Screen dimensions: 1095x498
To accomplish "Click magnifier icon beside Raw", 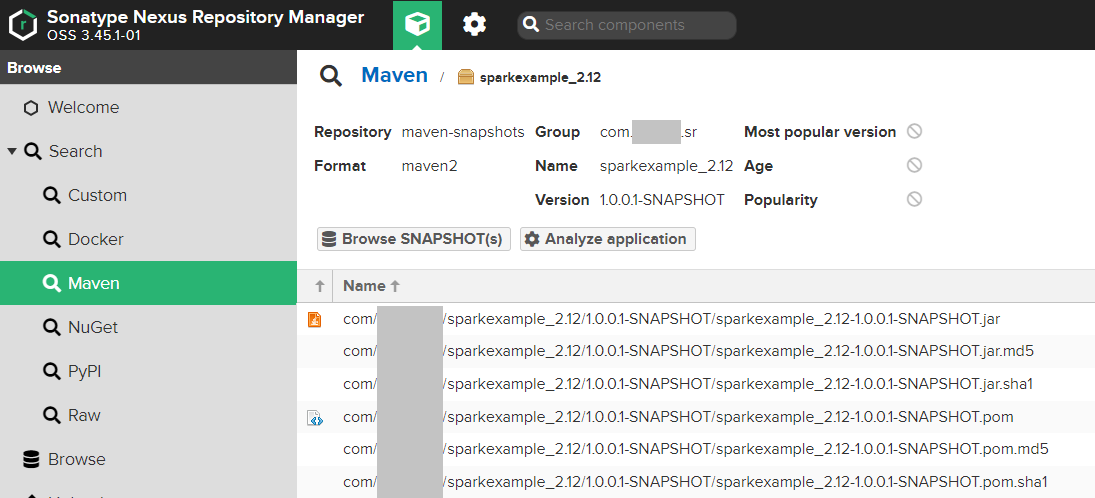I will pyautogui.click(x=51, y=416).
